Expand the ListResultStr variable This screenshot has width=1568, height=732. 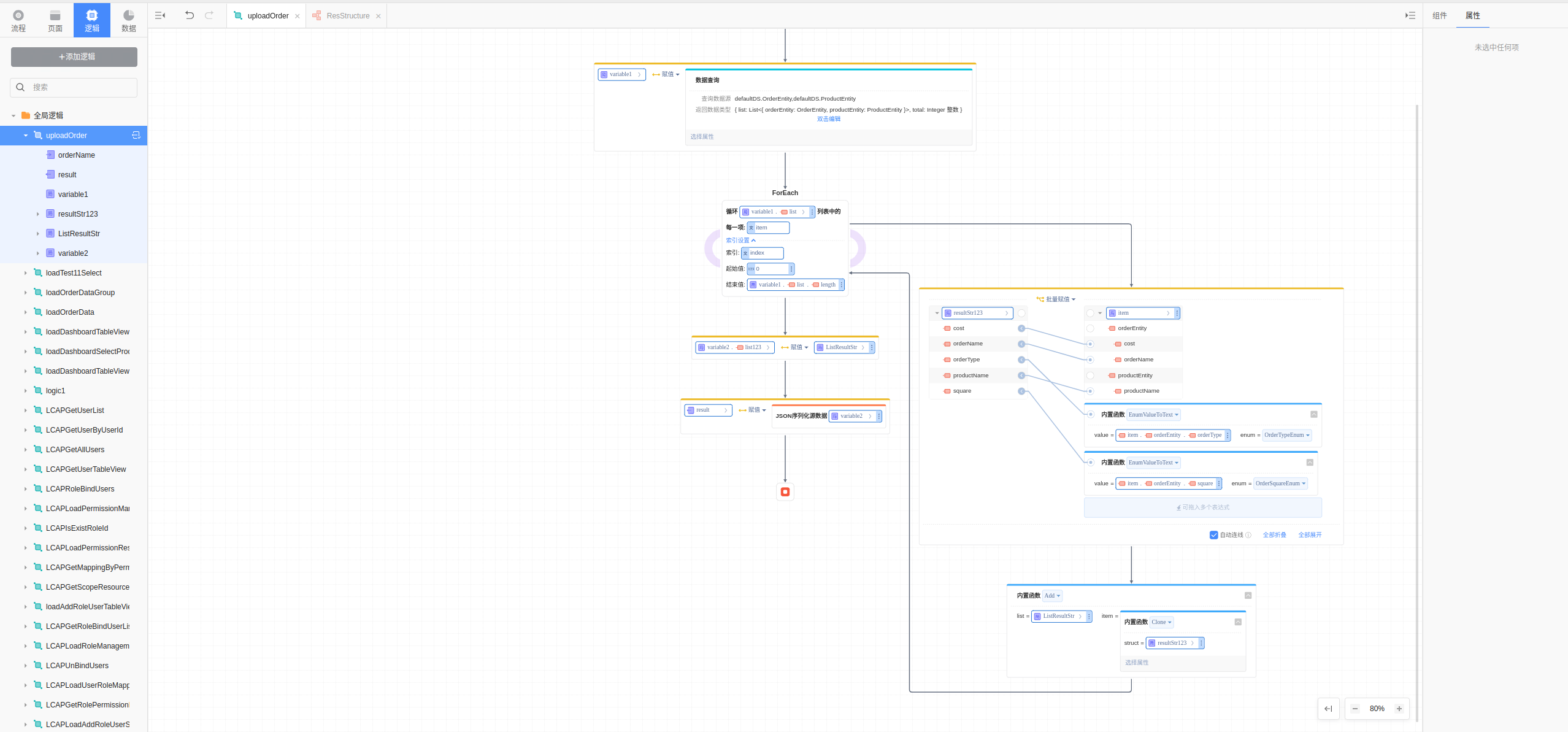pyautogui.click(x=38, y=234)
